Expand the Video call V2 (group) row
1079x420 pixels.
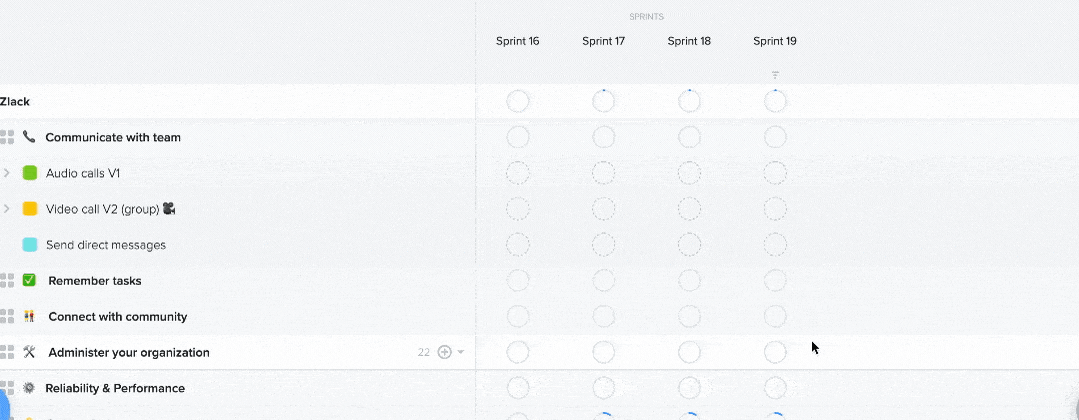7,209
